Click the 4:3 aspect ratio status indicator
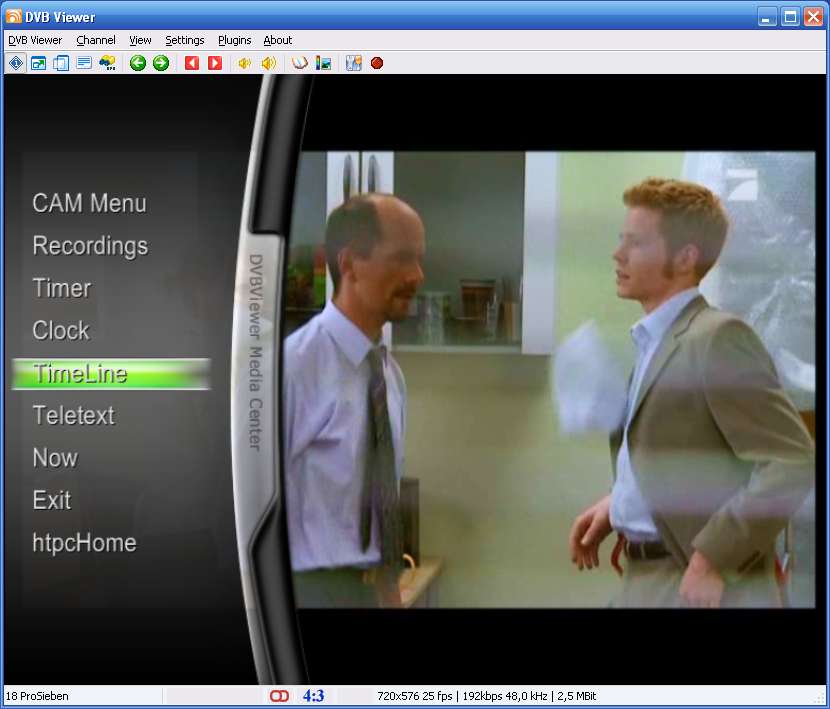 pos(313,696)
